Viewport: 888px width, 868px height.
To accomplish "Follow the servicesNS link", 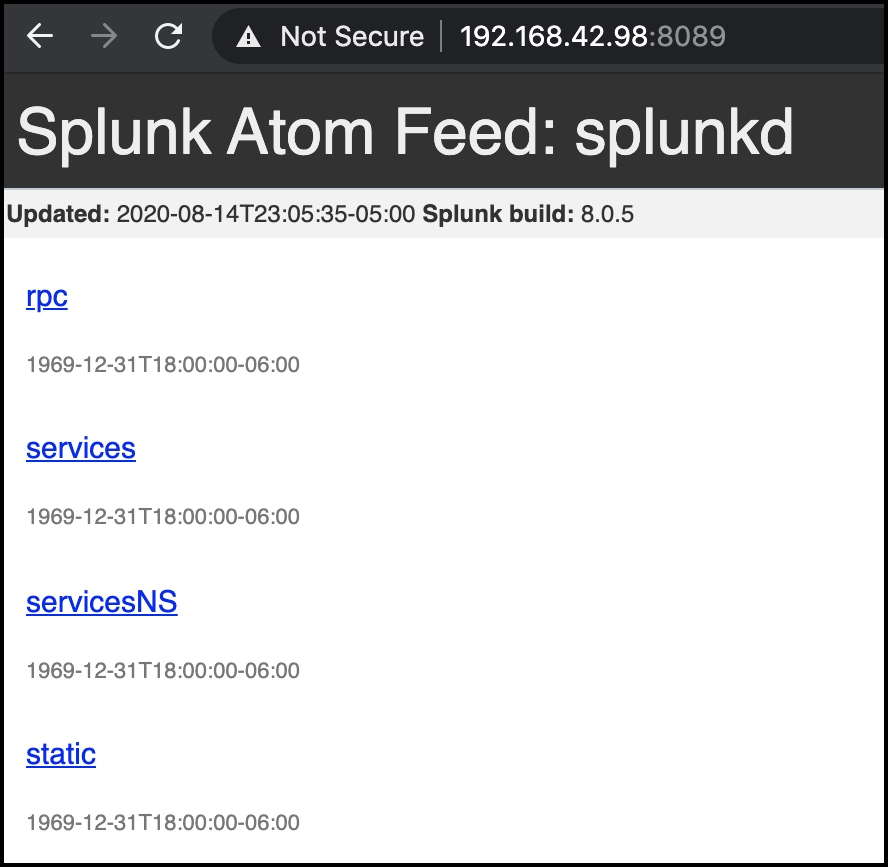I will tap(102, 602).
